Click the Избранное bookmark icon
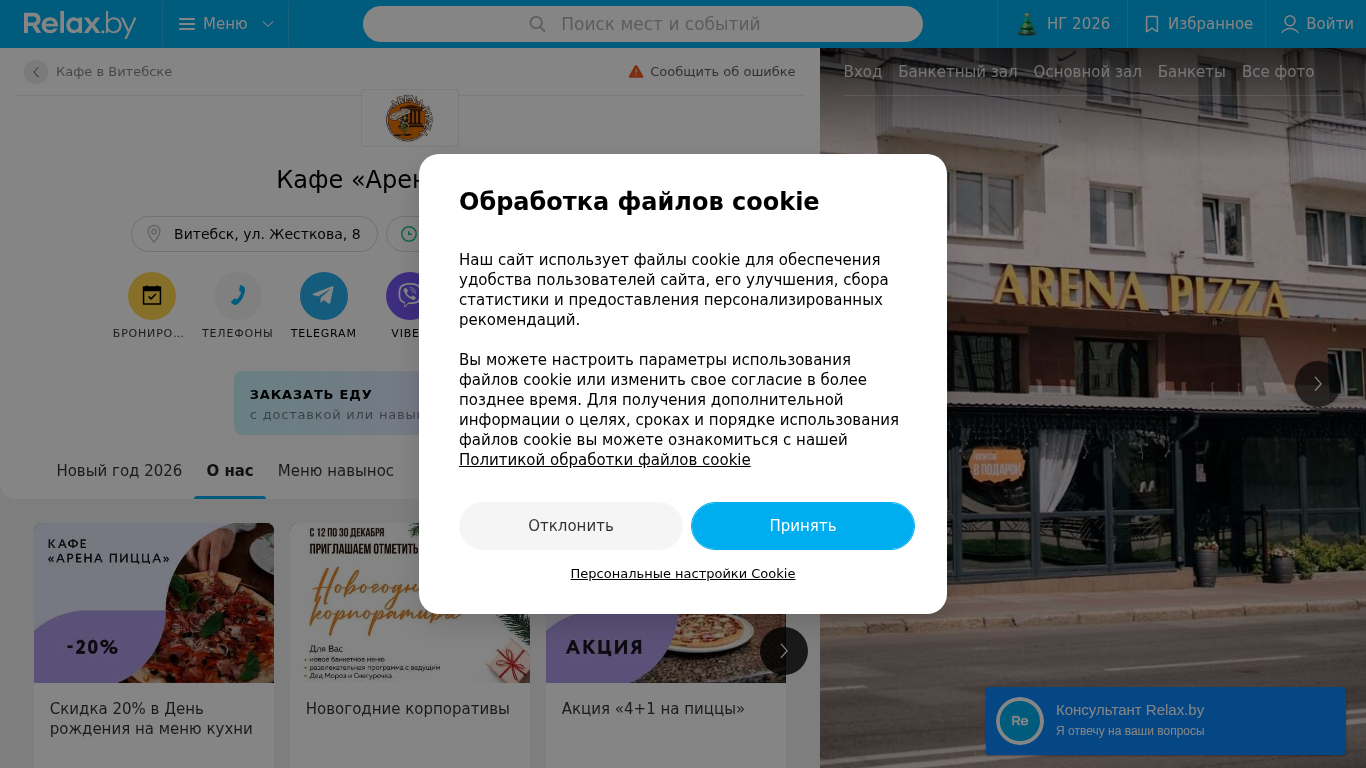Viewport: 1366px width, 768px height. 1152,24
